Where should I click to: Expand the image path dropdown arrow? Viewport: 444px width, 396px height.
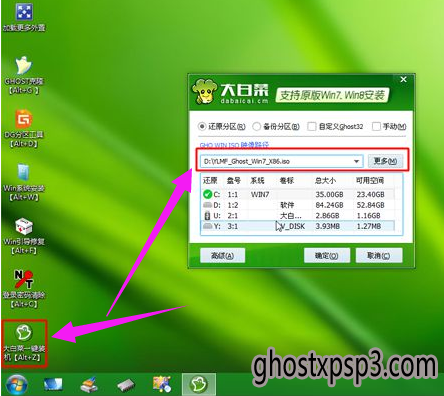click(356, 161)
